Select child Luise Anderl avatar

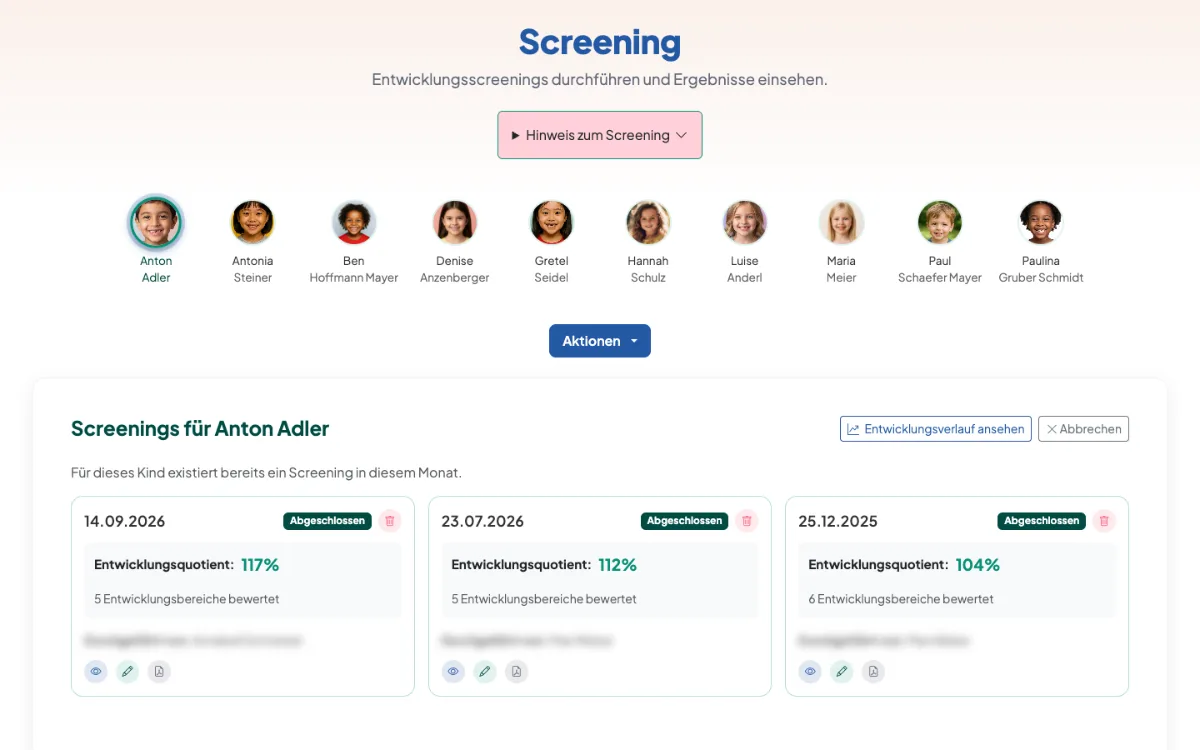745,222
